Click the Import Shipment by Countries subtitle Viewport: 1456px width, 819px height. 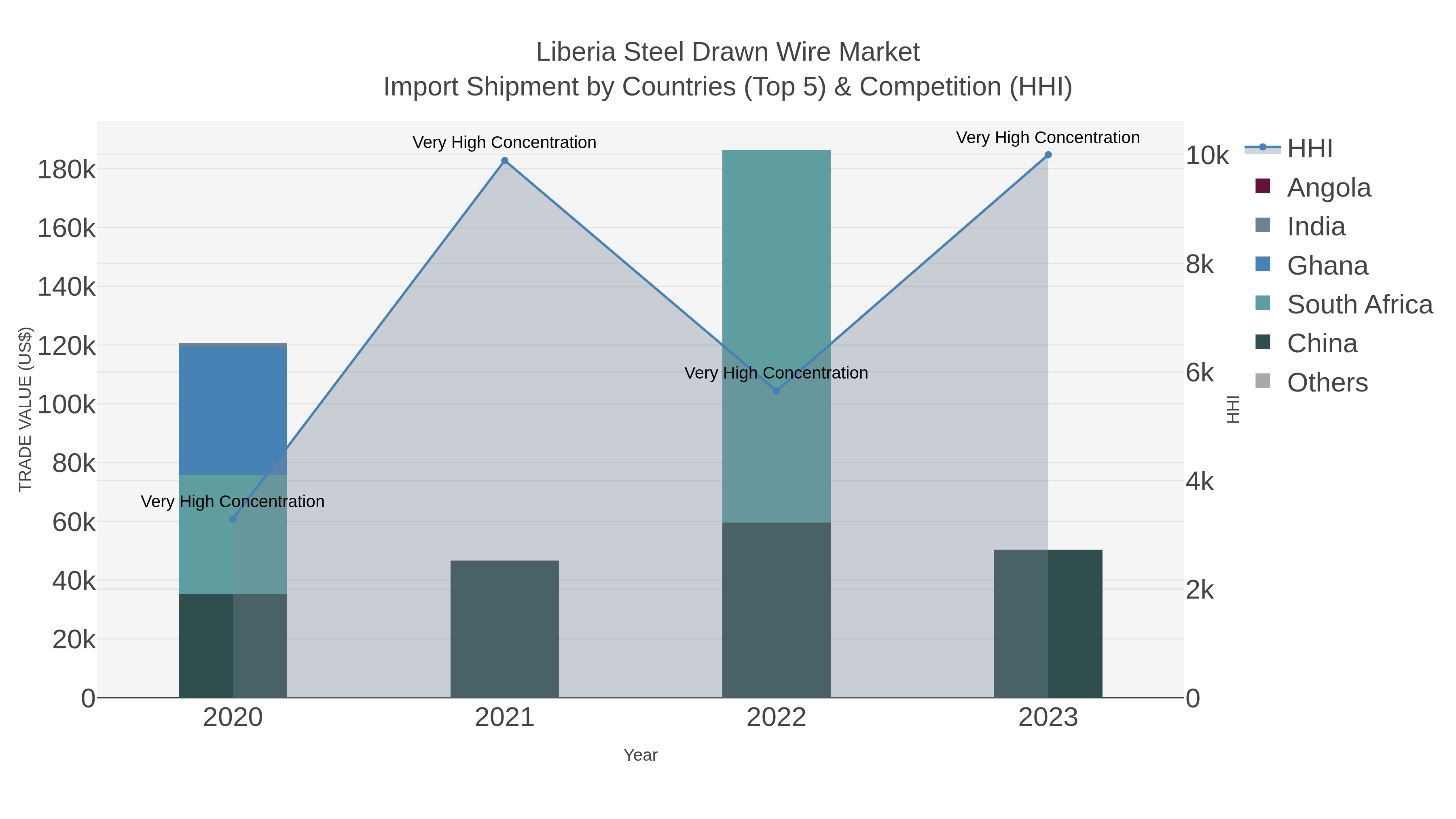pyautogui.click(x=728, y=87)
